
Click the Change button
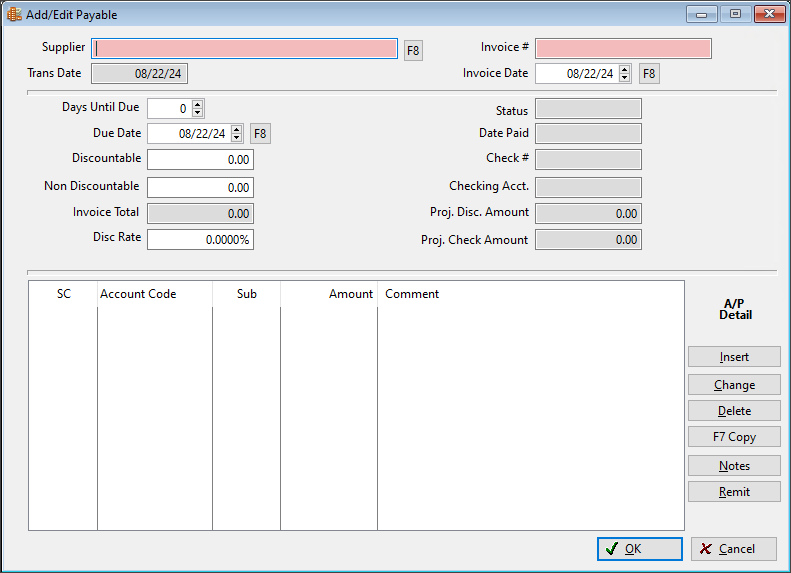(734, 385)
